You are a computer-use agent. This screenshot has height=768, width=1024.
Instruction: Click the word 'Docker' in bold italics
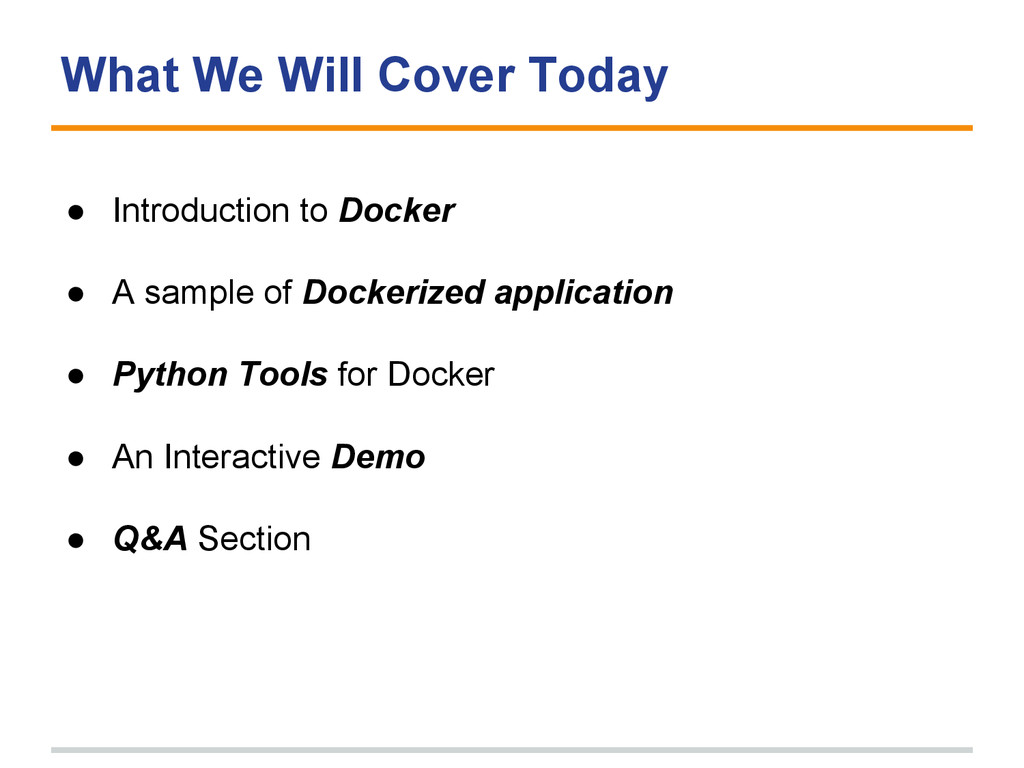click(x=396, y=211)
